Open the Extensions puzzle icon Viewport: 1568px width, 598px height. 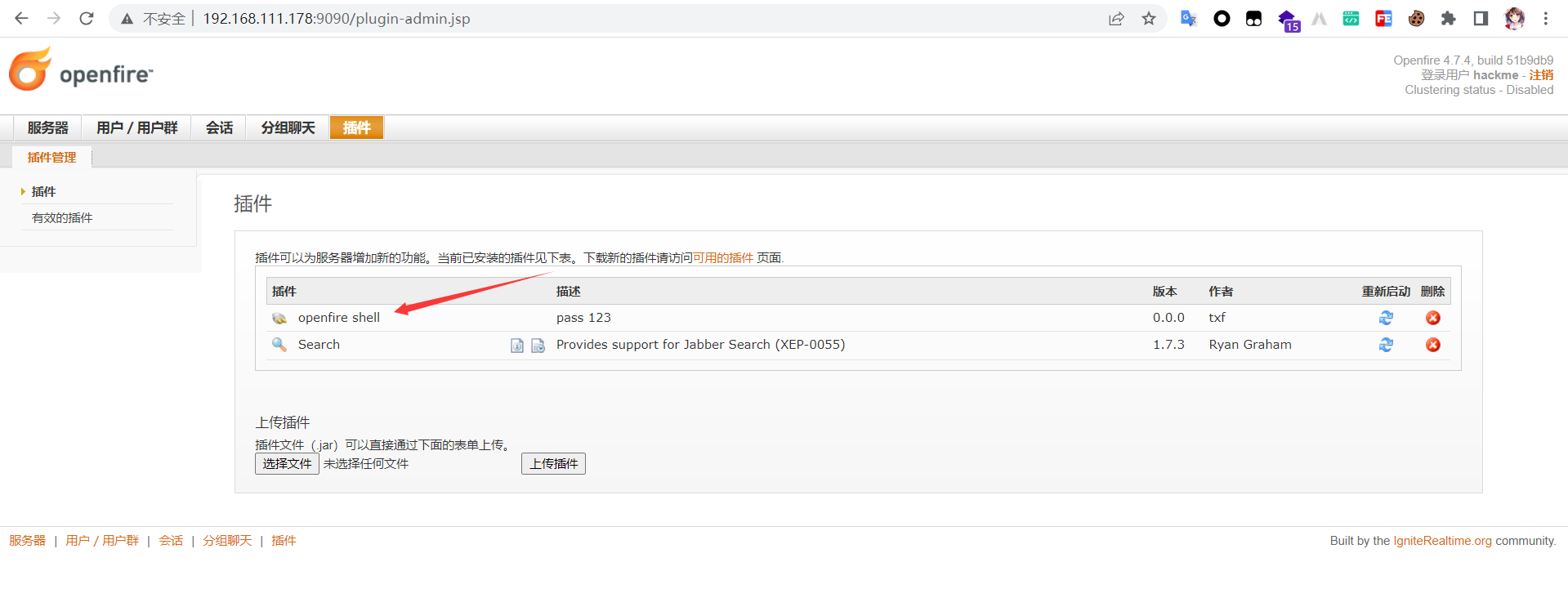pos(1448,18)
